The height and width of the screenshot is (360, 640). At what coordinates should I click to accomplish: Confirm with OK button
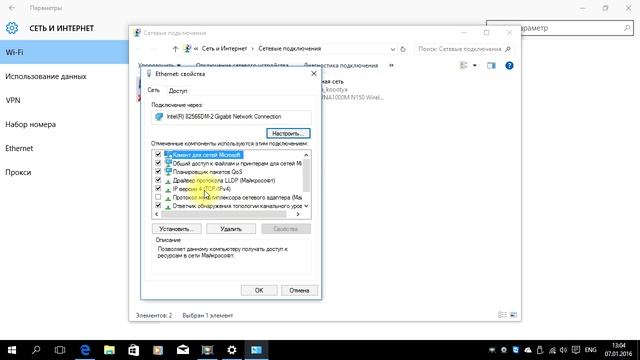point(259,290)
